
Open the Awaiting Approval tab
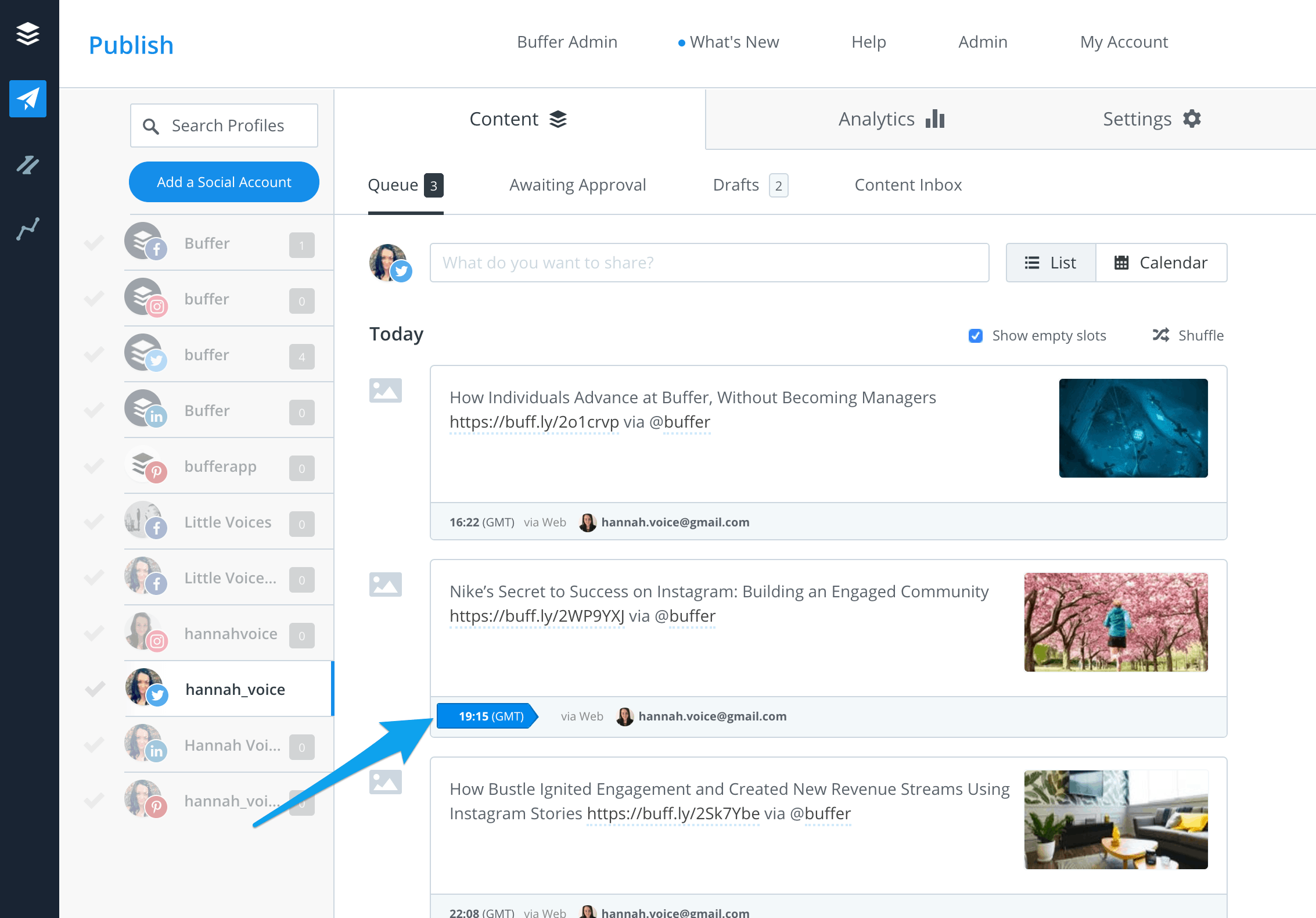tap(578, 185)
